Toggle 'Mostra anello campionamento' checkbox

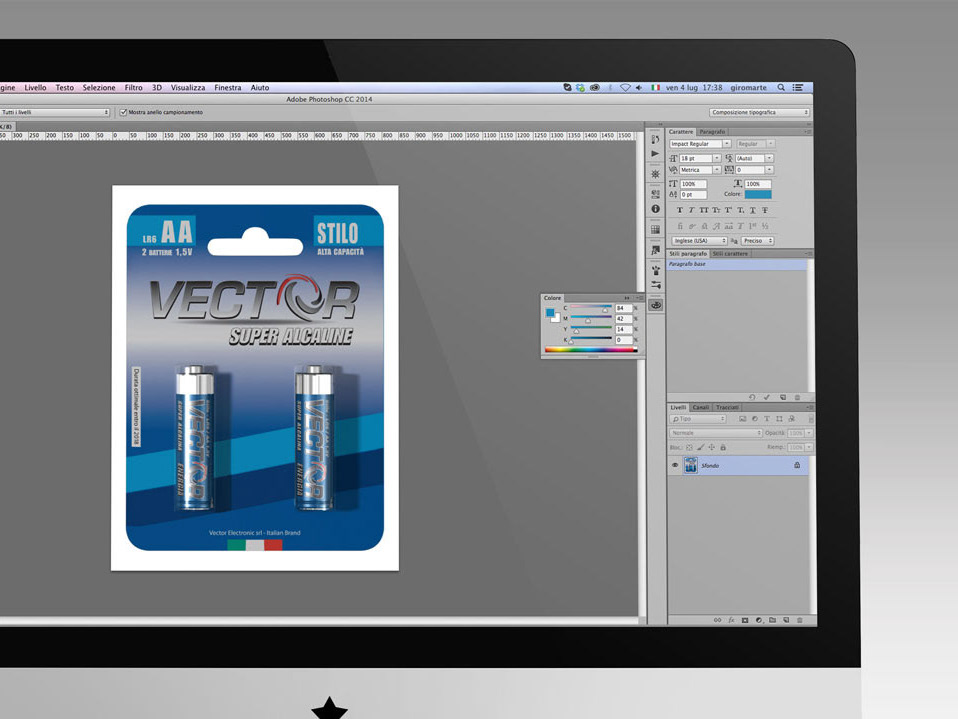123,112
